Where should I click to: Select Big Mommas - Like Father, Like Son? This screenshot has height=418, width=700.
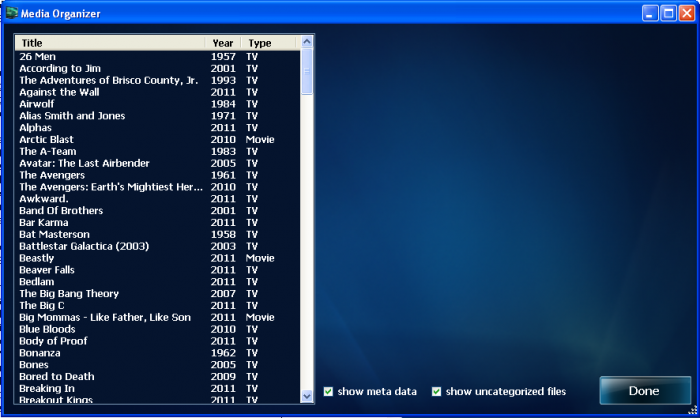coord(158,318)
